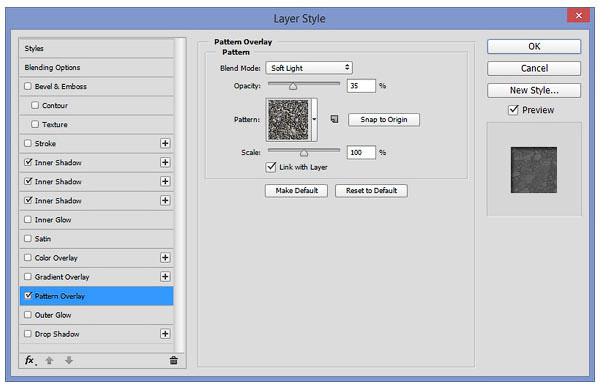
Task: Enable the Contour checkbox
Action: 35,105
